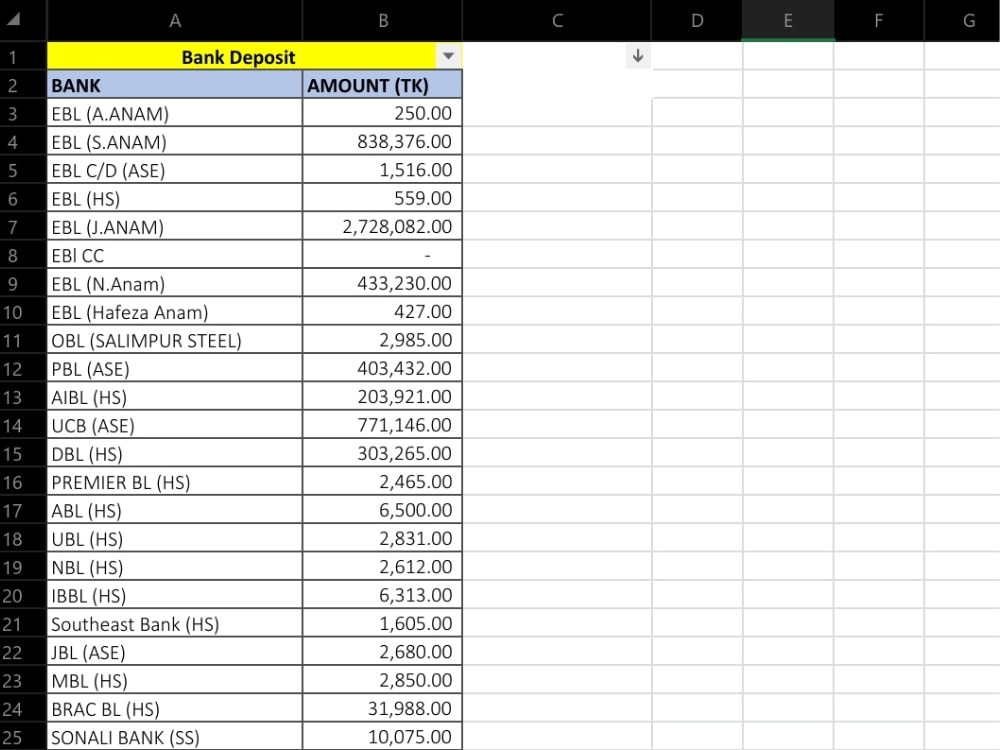Click the amount 2,612.00
Image resolution: width=1000 pixels, height=750 pixels.
pyautogui.click(x=416, y=567)
